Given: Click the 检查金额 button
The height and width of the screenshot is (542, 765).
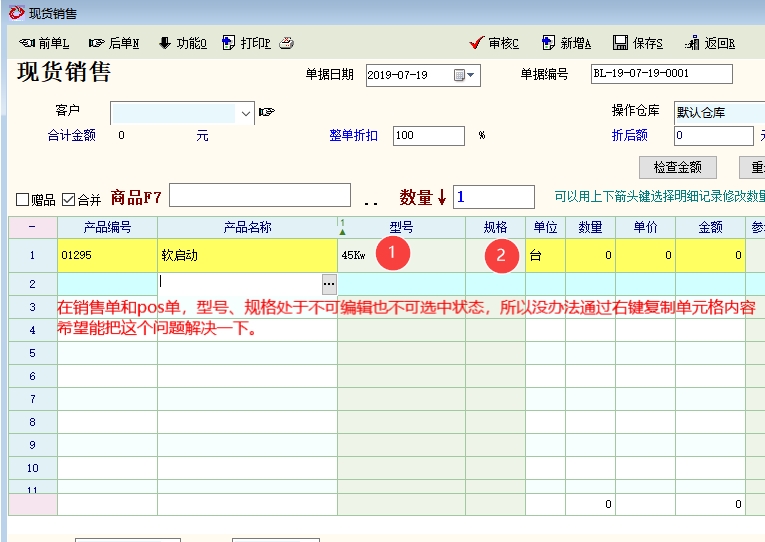Looking at the screenshot, I should [x=677, y=167].
